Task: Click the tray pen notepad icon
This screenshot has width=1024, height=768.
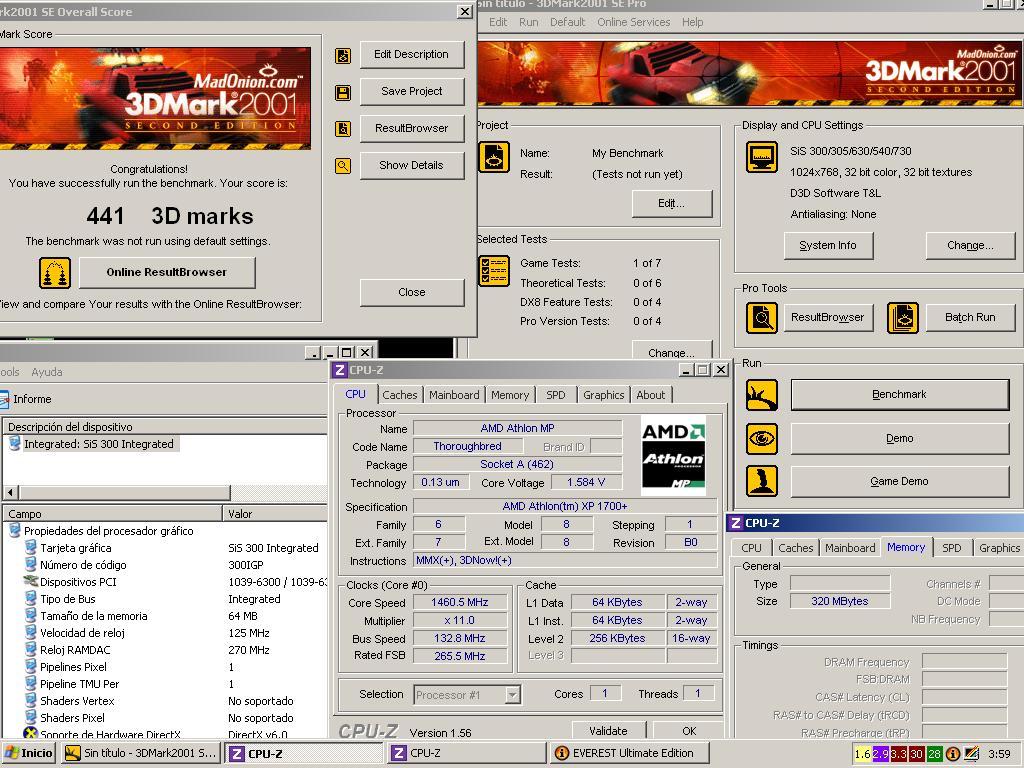Action: coord(972,754)
